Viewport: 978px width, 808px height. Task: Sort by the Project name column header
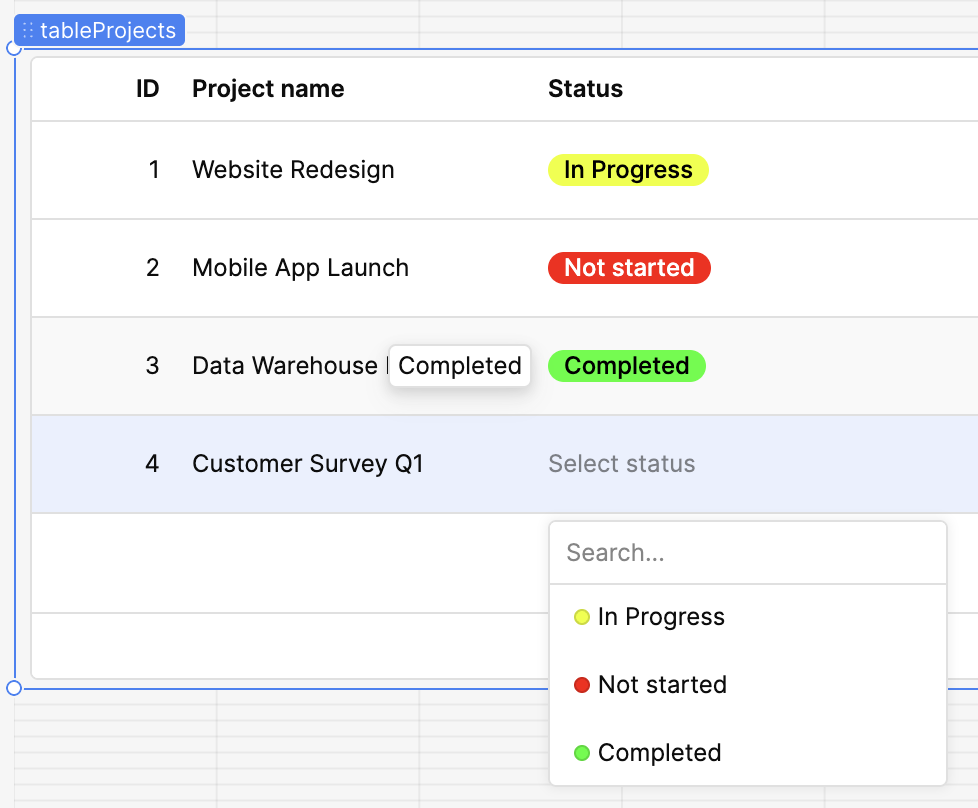[268, 89]
